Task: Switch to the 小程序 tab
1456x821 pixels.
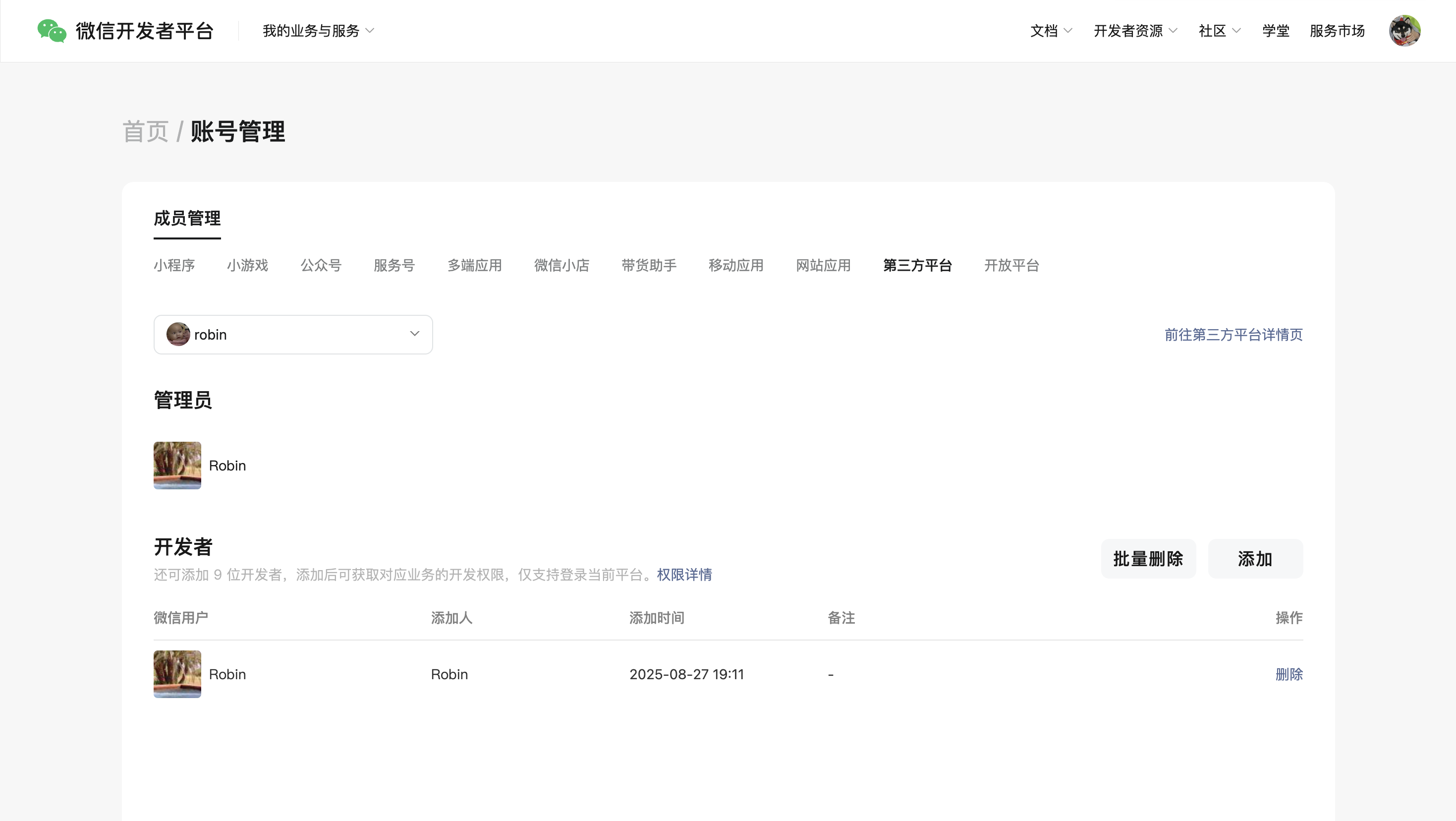Action: click(x=174, y=265)
